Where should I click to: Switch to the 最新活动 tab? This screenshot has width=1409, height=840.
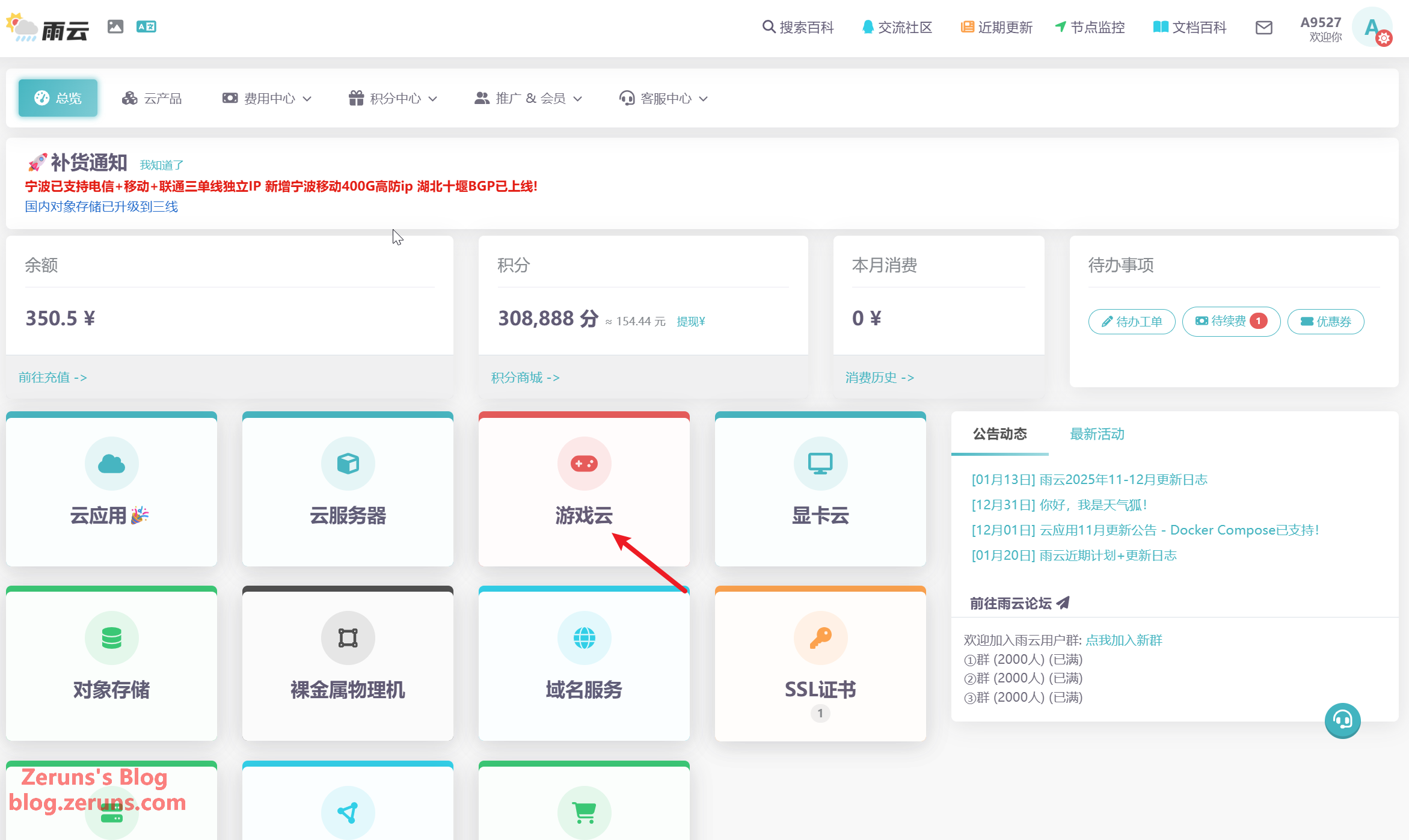(x=1097, y=434)
